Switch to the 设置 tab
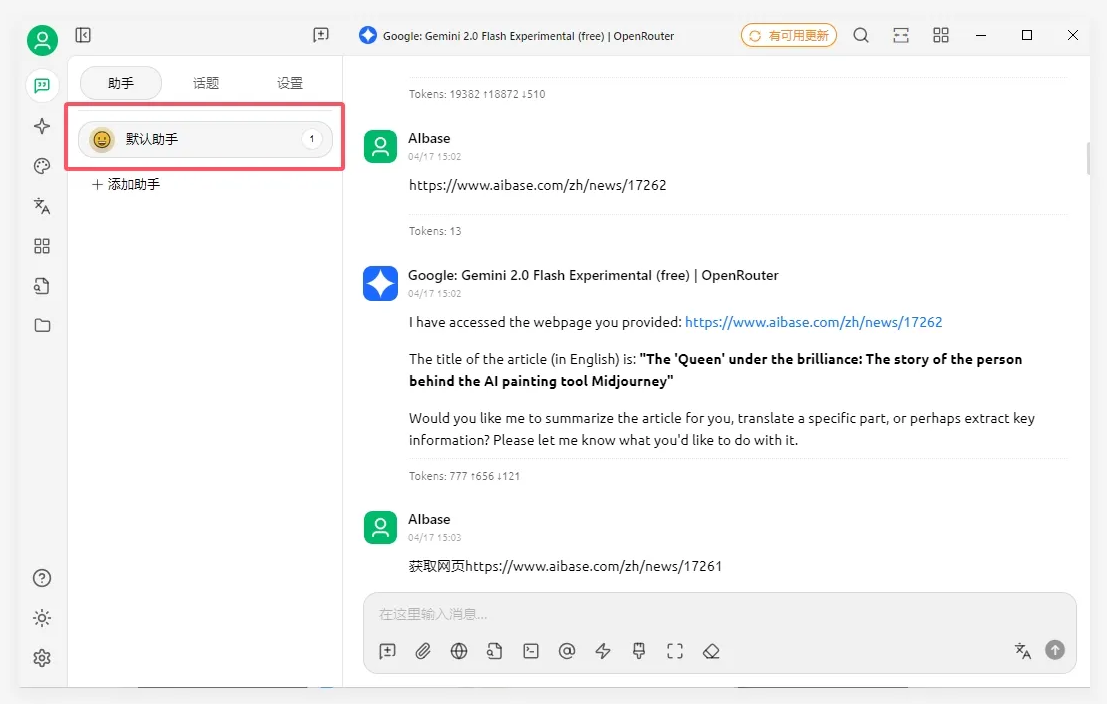1107x704 pixels. tap(290, 83)
